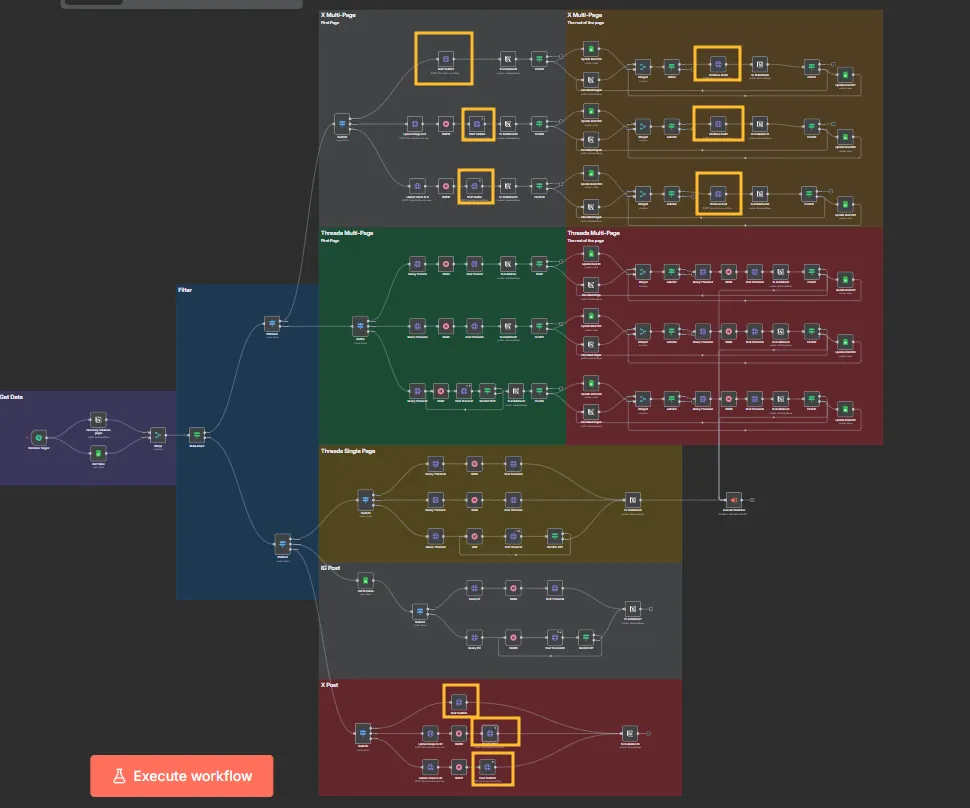Open the Notion database node in Get Data
The height and width of the screenshot is (808, 970).
(98, 420)
